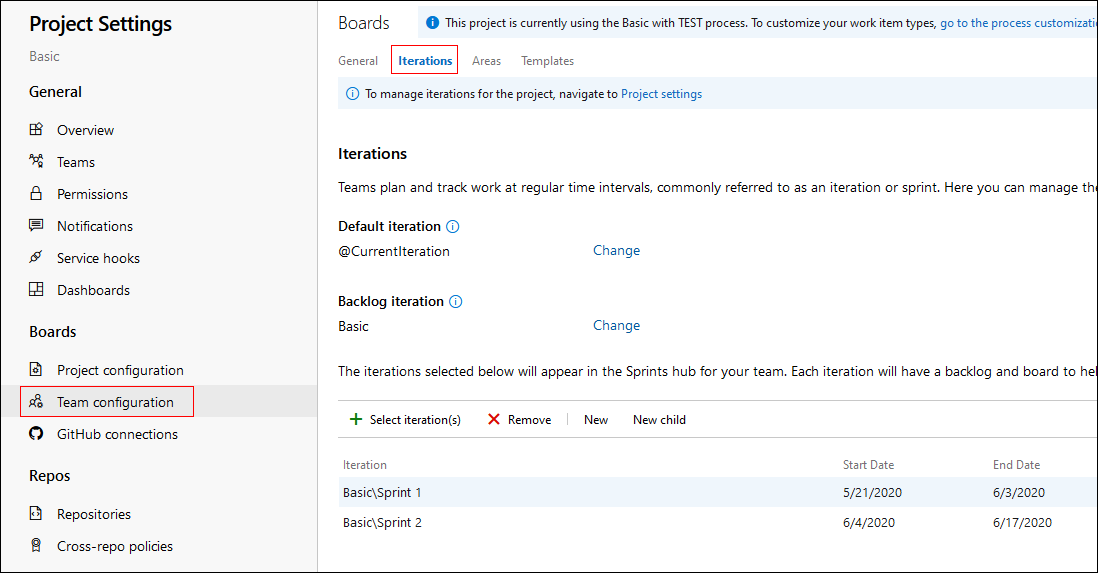Click the Service hooks plug icon
This screenshot has width=1098, height=573.
click(36, 257)
